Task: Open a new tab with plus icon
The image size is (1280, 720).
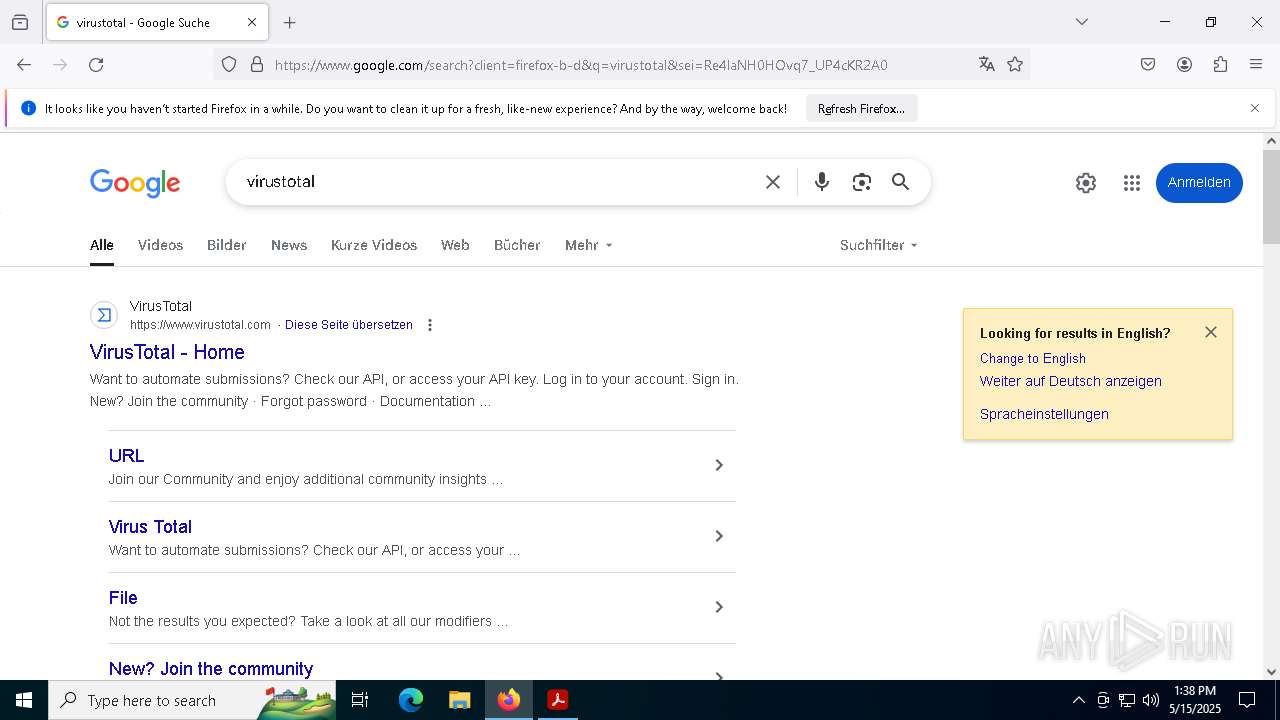Action: [x=289, y=22]
